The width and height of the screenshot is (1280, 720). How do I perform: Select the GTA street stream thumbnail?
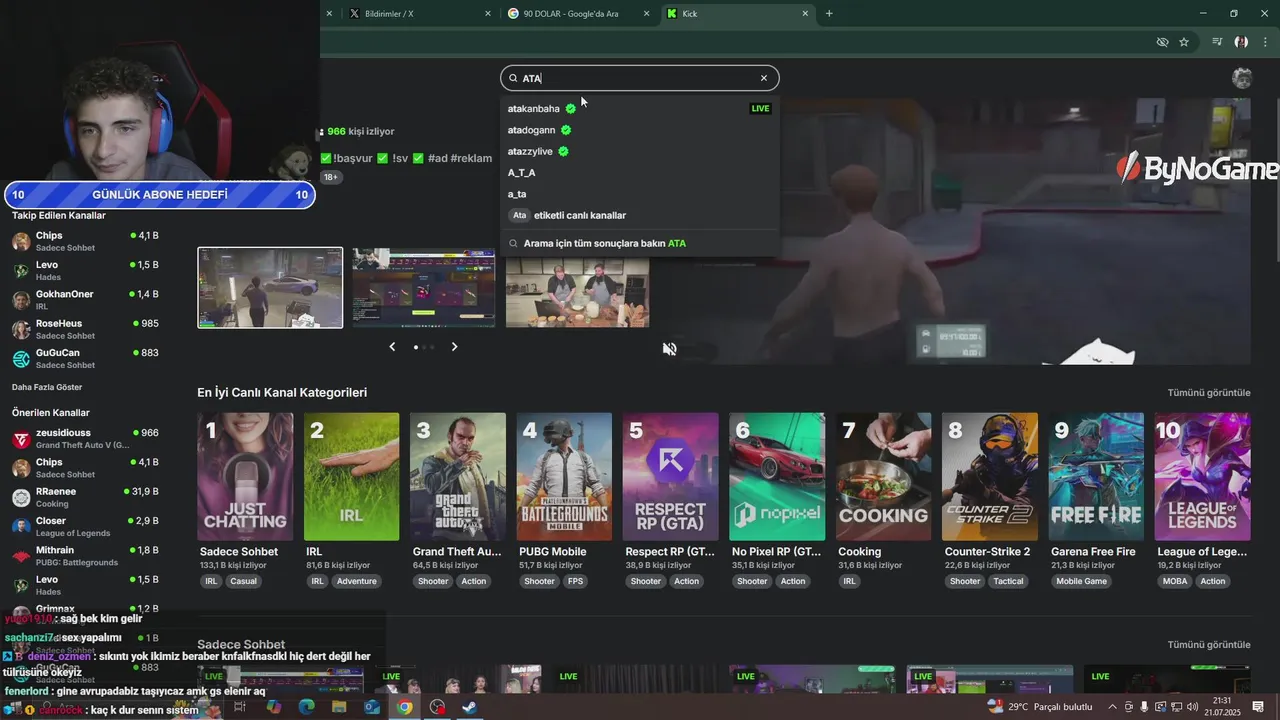point(270,288)
